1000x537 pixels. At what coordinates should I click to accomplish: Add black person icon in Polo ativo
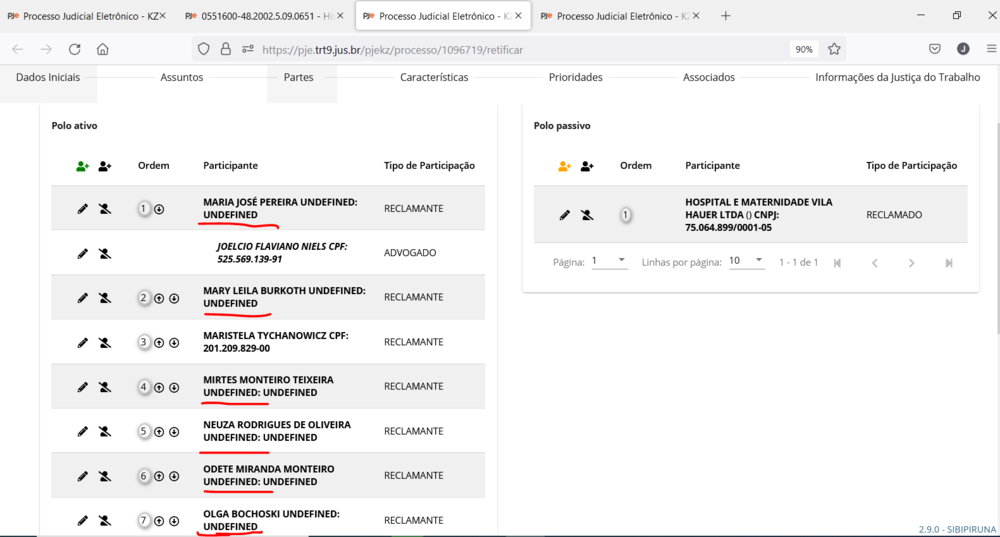click(x=105, y=166)
